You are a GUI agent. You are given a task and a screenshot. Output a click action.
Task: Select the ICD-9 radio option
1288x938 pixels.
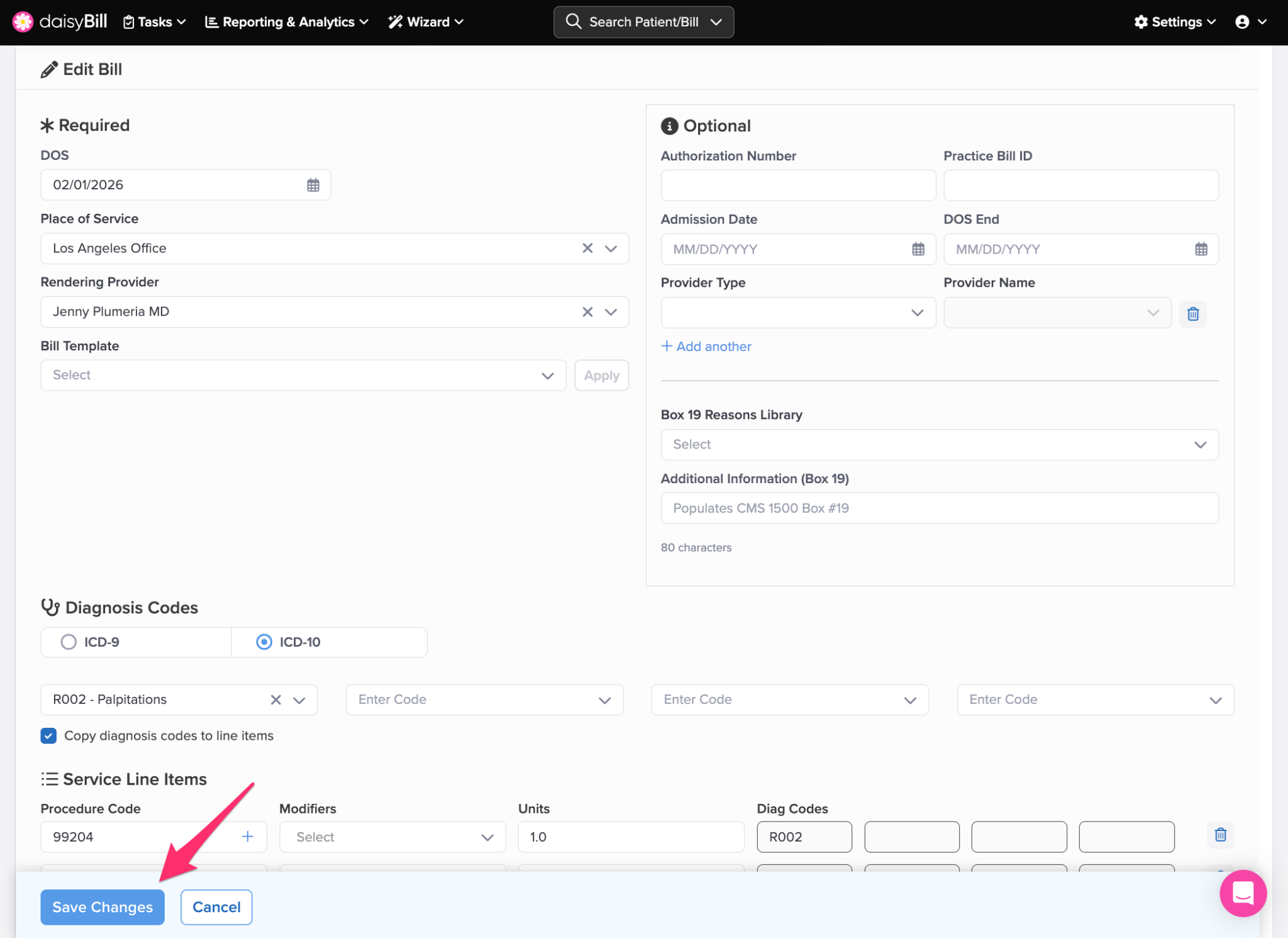pos(69,642)
